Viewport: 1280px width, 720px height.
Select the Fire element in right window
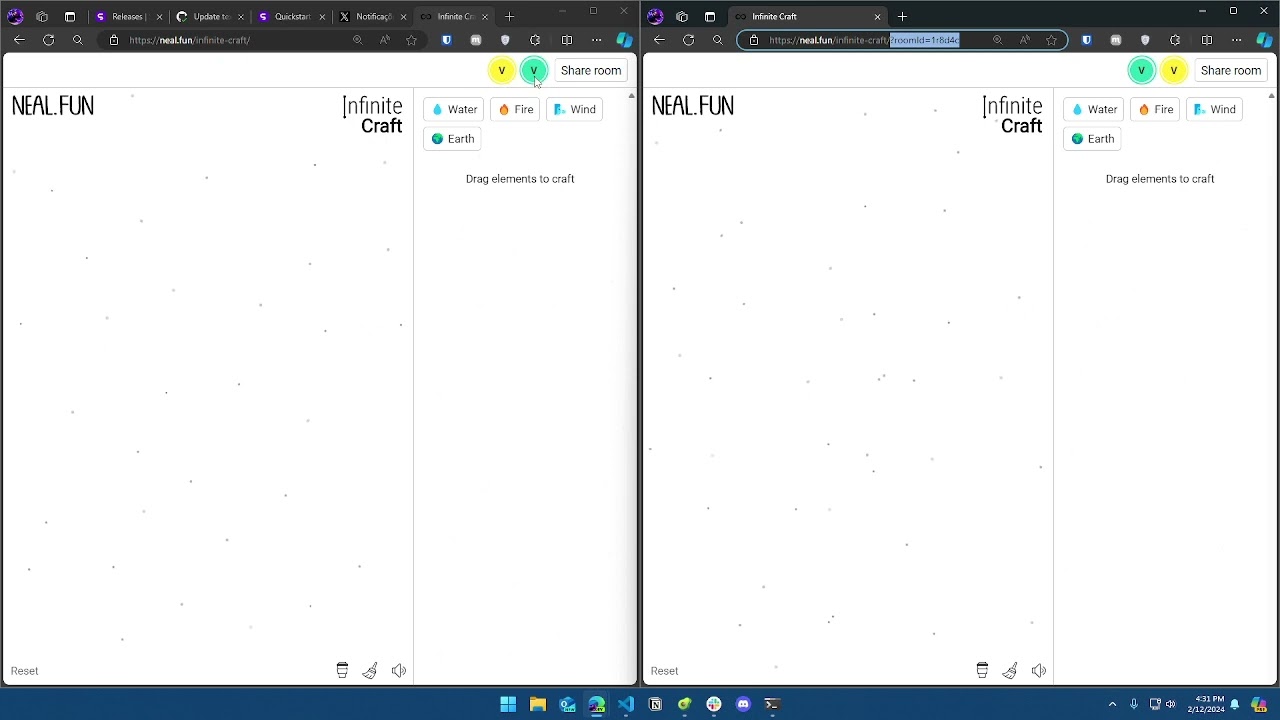[1156, 109]
